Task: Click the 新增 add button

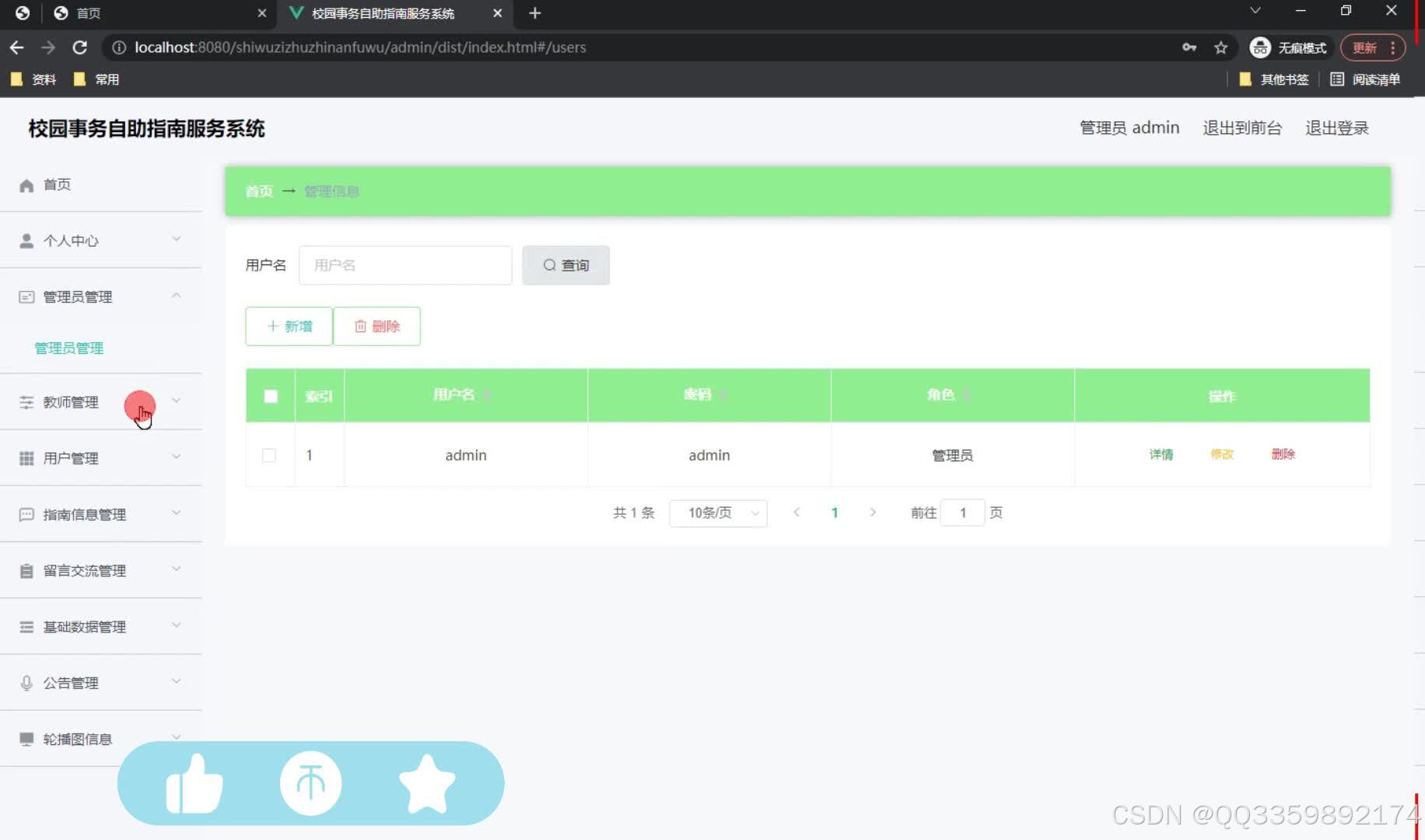Action: point(288,326)
